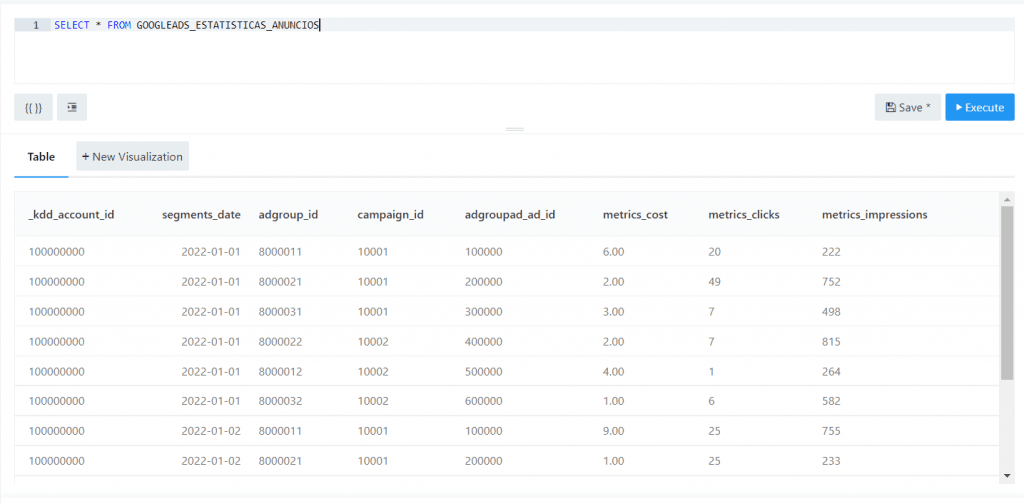Click the scrollbar up arrow in results table
This screenshot has height=504, width=1024.
click(1007, 198)
